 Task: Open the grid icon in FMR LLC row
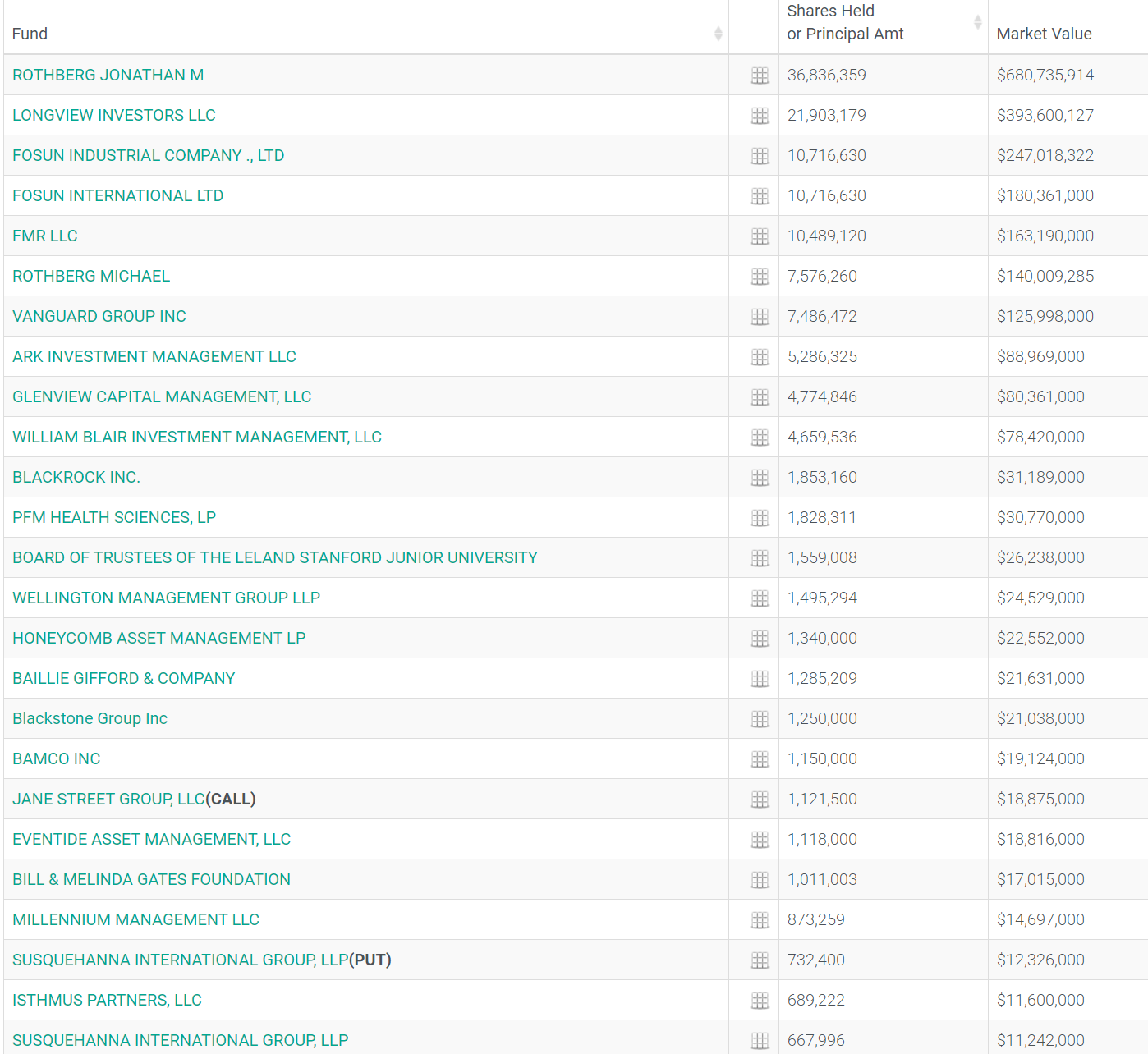pyautogui.click(x=760, y=236)
